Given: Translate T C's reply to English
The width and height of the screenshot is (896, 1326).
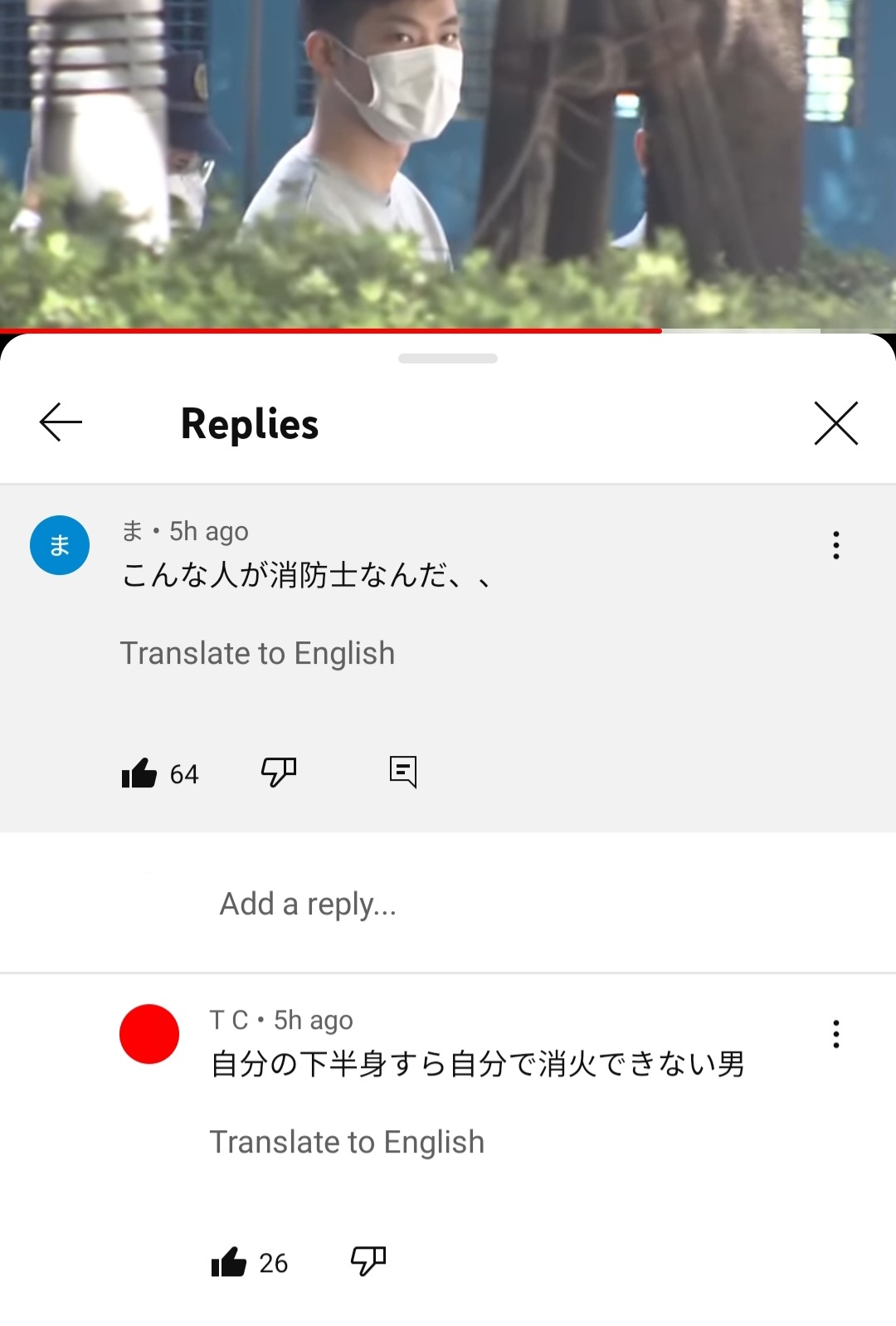Looking at the screenshot, I should click(x=347, y=1142).
